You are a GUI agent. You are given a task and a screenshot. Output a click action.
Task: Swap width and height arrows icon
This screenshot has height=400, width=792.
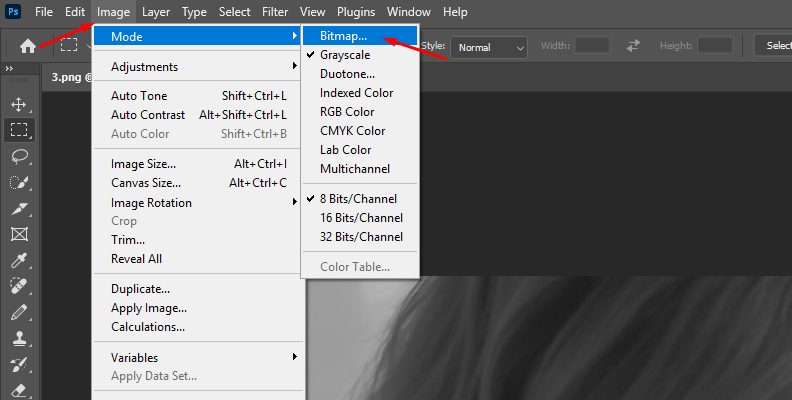(633, 46)
